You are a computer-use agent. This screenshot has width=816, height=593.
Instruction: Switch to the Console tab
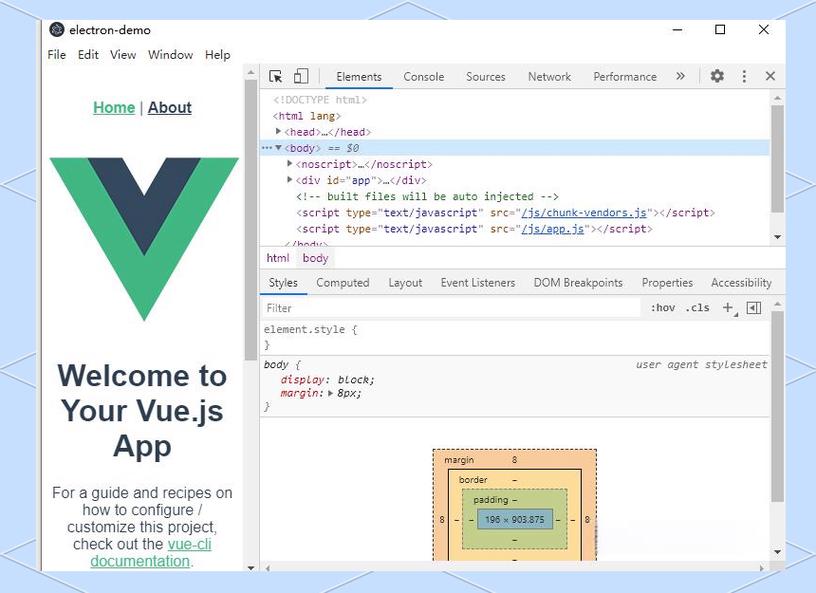pyautogui.click(x=424, y=77)
